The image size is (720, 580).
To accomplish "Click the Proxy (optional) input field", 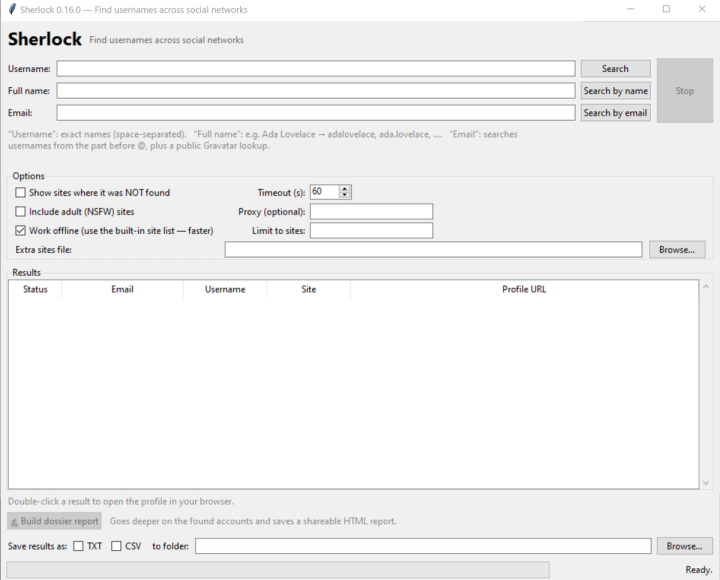I will pos(371,212).
